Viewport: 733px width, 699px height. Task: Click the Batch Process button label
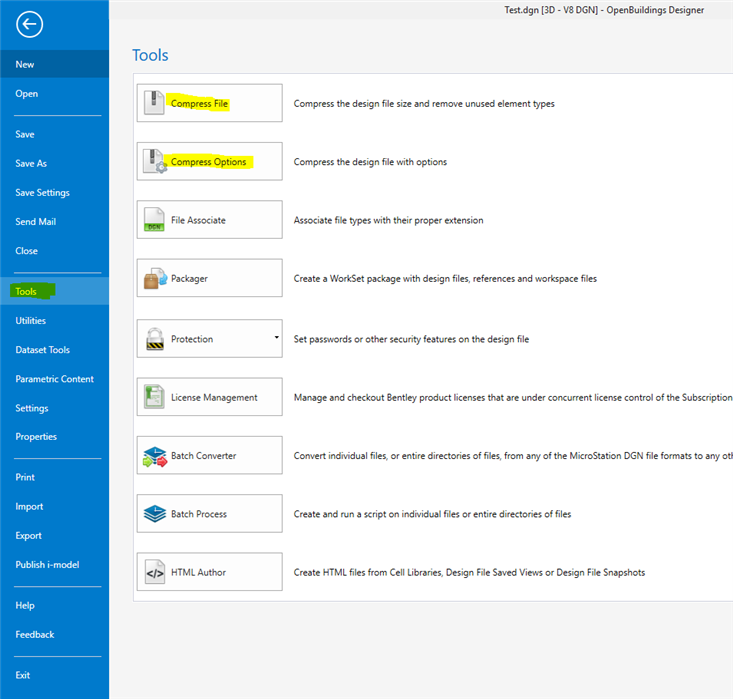click(x=199, y=514)
